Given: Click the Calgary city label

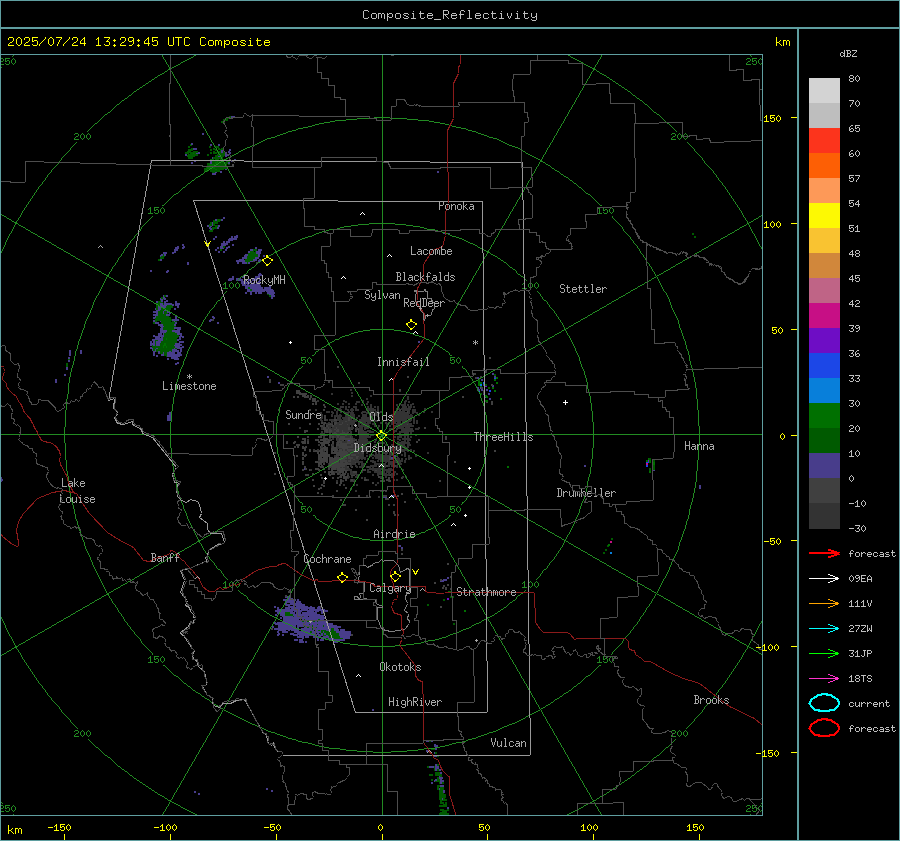Looking at the screenshot, I should pyautogui.click(x=390, y=588).
